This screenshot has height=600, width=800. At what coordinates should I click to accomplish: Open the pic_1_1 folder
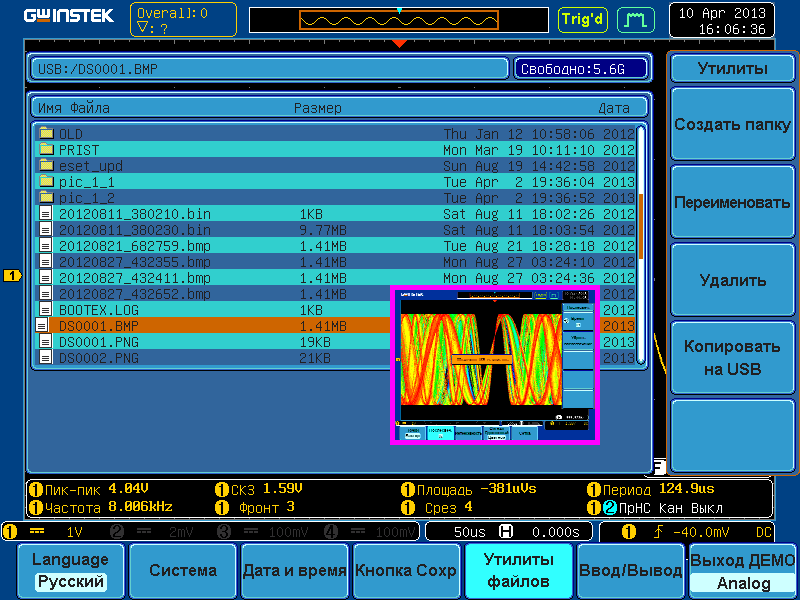85,182
